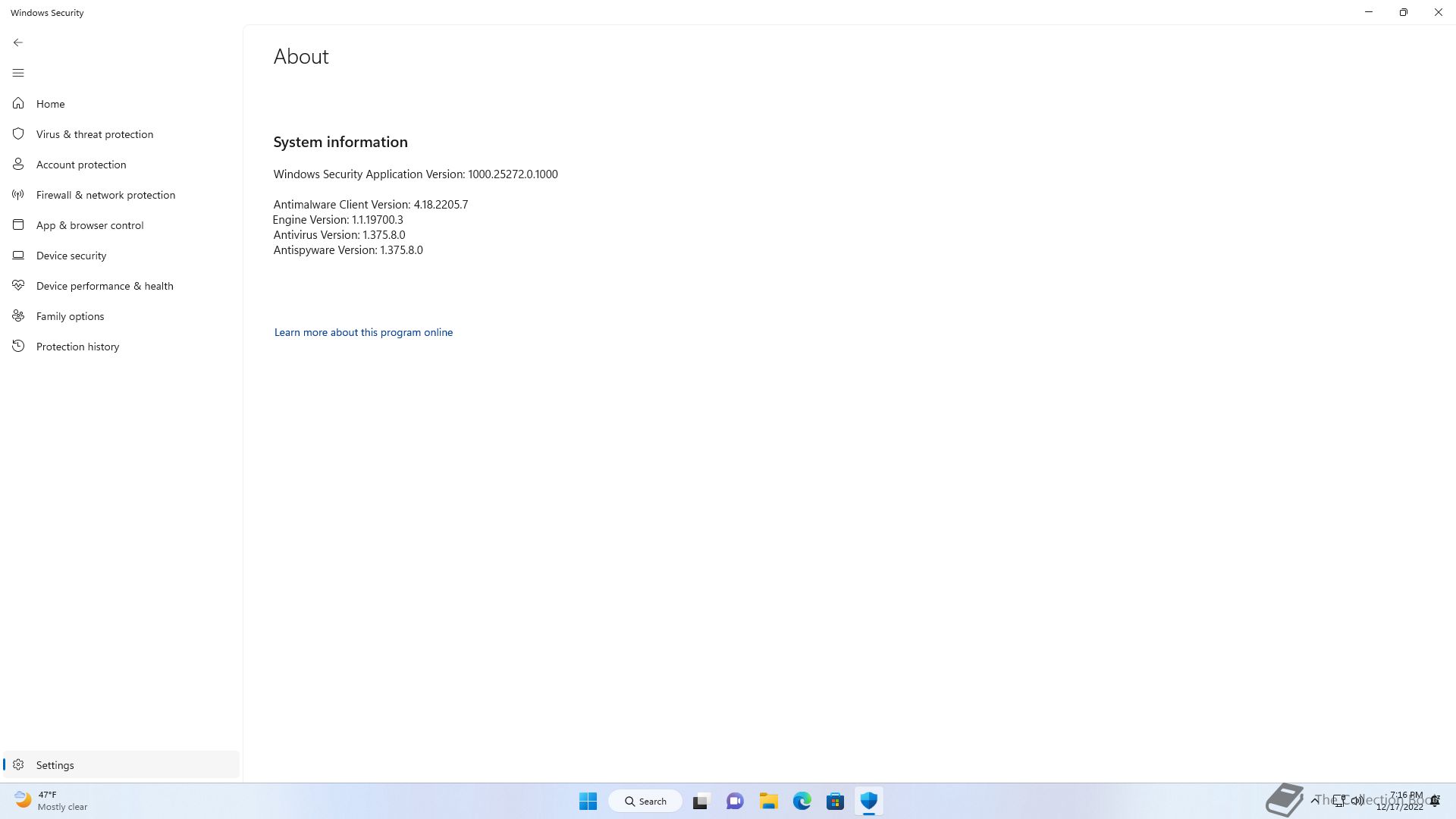Open the volume speaker tray icon
The height and width of the screenshot is (819, 1456).
click(1357, 801)
